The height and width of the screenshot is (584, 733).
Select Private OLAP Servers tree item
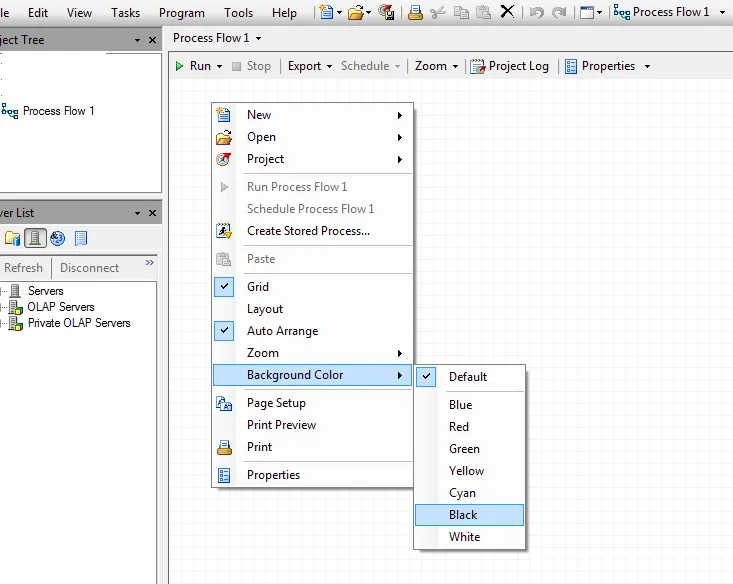79,323
